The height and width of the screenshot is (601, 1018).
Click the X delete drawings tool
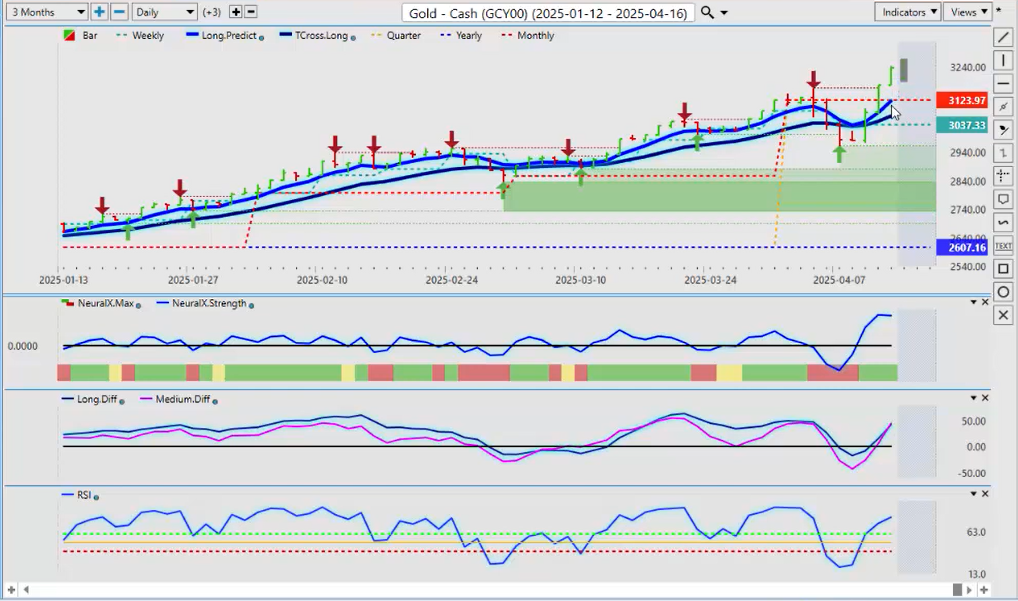pyautogui.click(x=1003, y=315)
